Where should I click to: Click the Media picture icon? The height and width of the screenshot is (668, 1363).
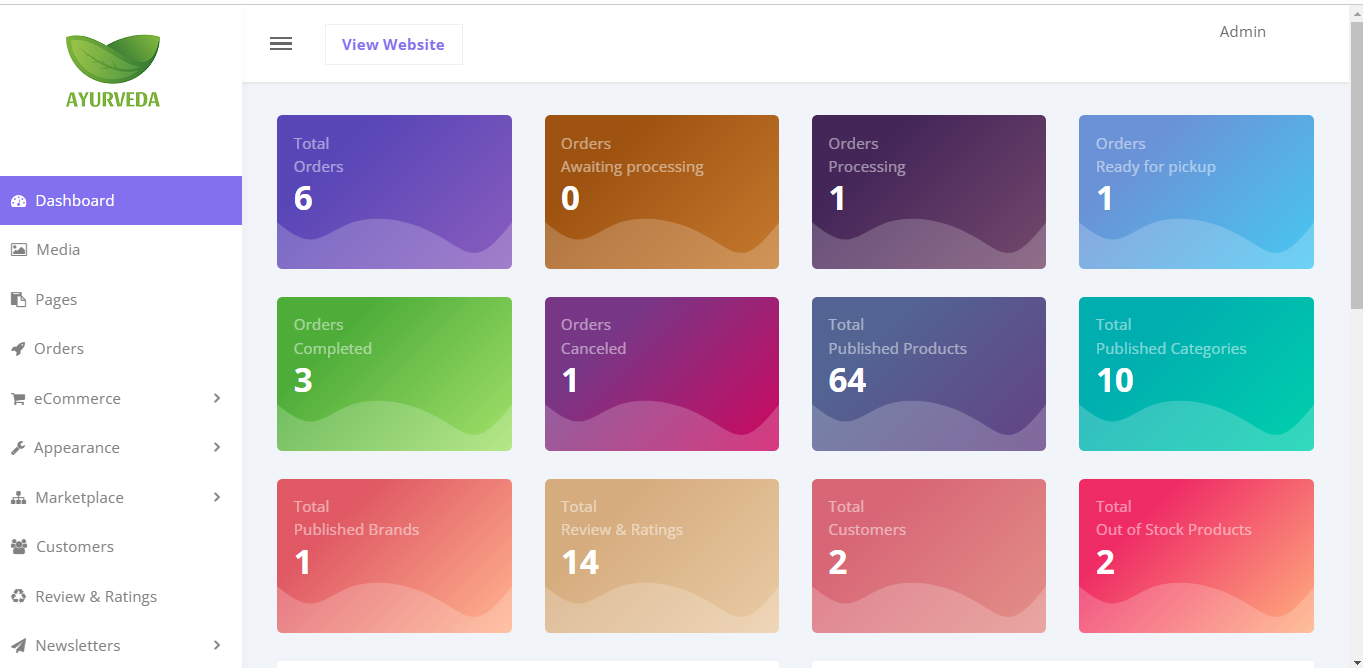pos(18,250)
